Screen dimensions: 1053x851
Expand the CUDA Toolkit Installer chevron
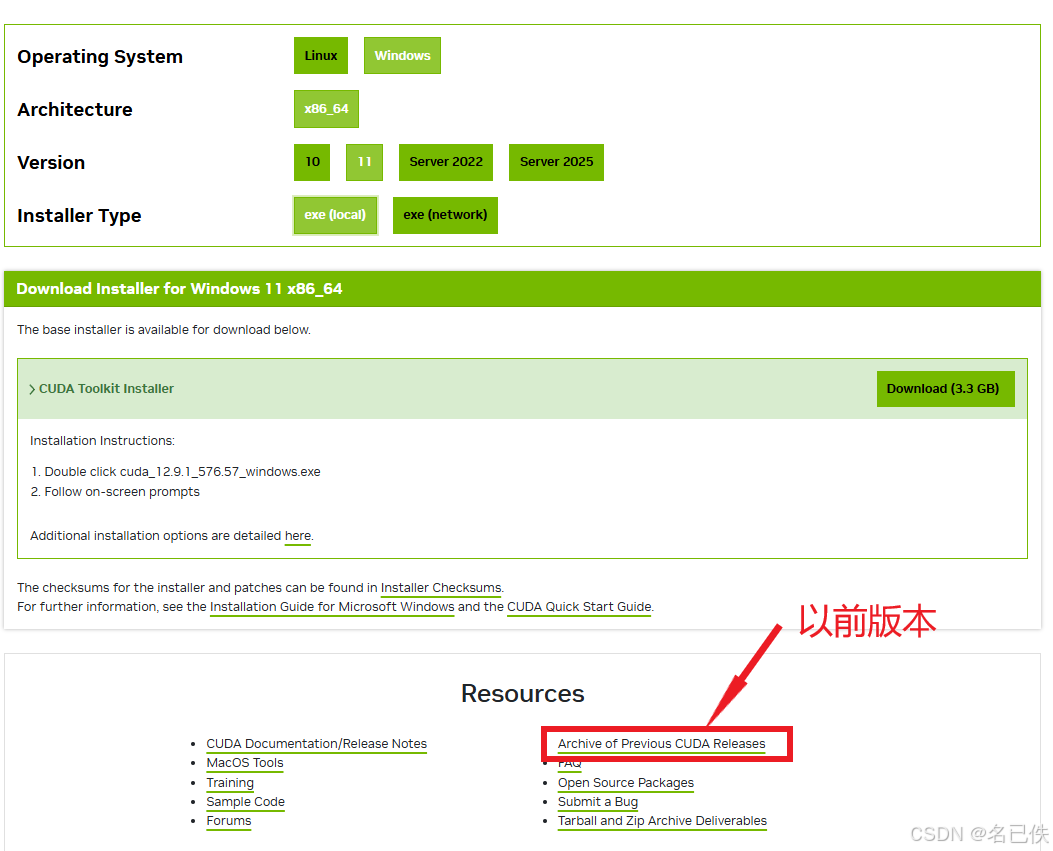32,390
